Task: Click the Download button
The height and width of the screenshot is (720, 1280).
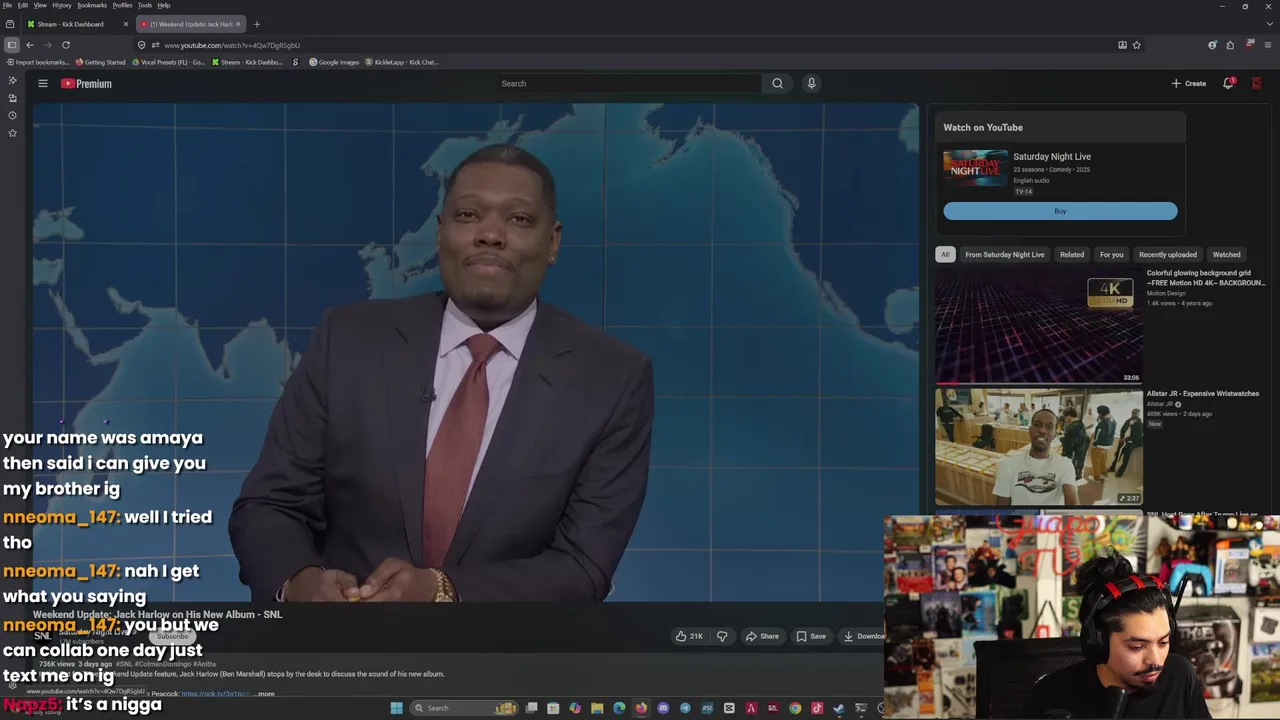Action: [x=864, y=636]
